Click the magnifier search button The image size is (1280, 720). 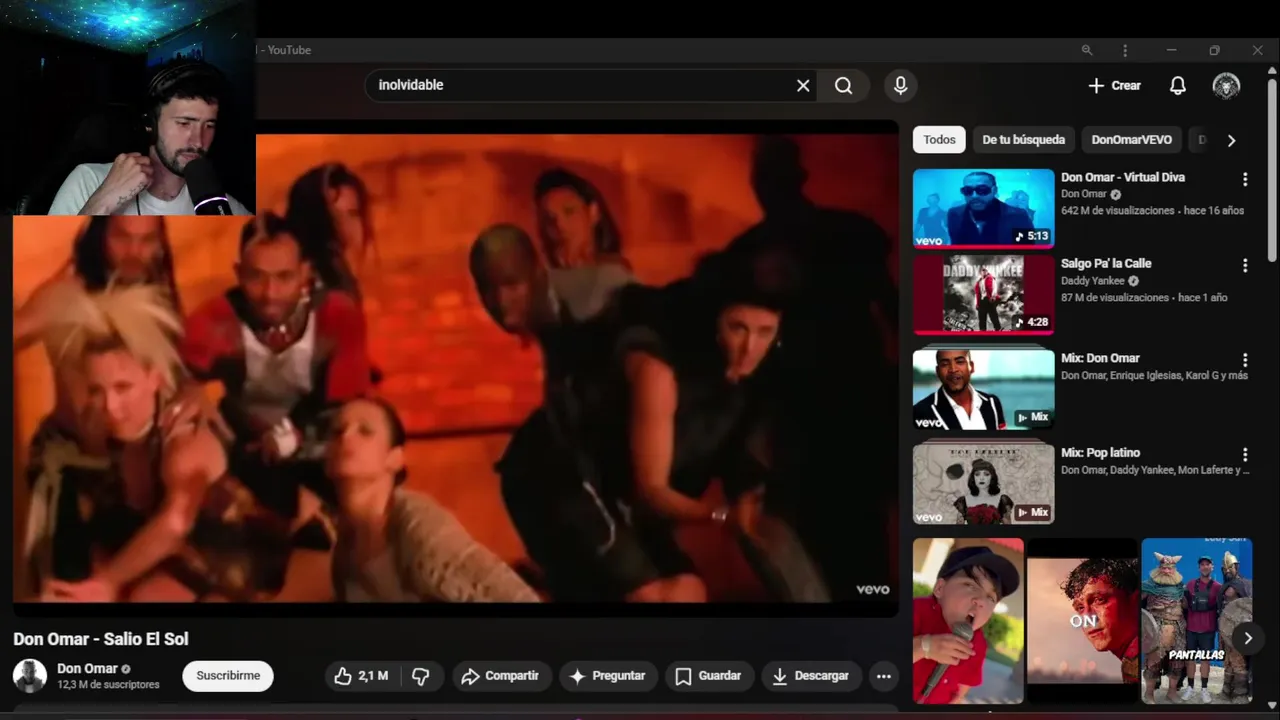tap(843, 86)
